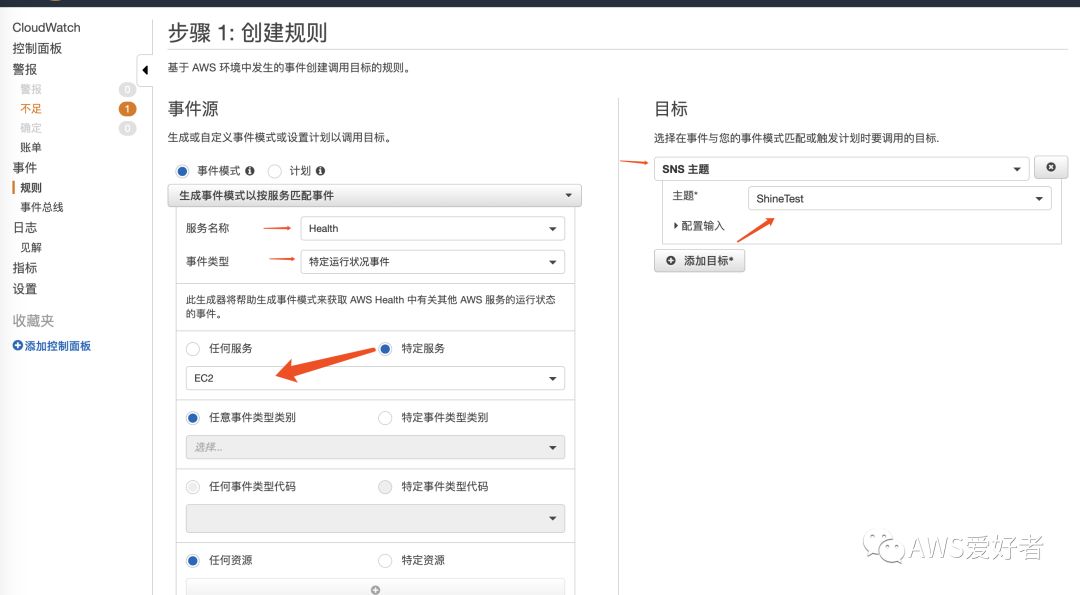The image size is (1080, 595).
Task: Open 见解 in the sidebar
Action: pos(31,247)
